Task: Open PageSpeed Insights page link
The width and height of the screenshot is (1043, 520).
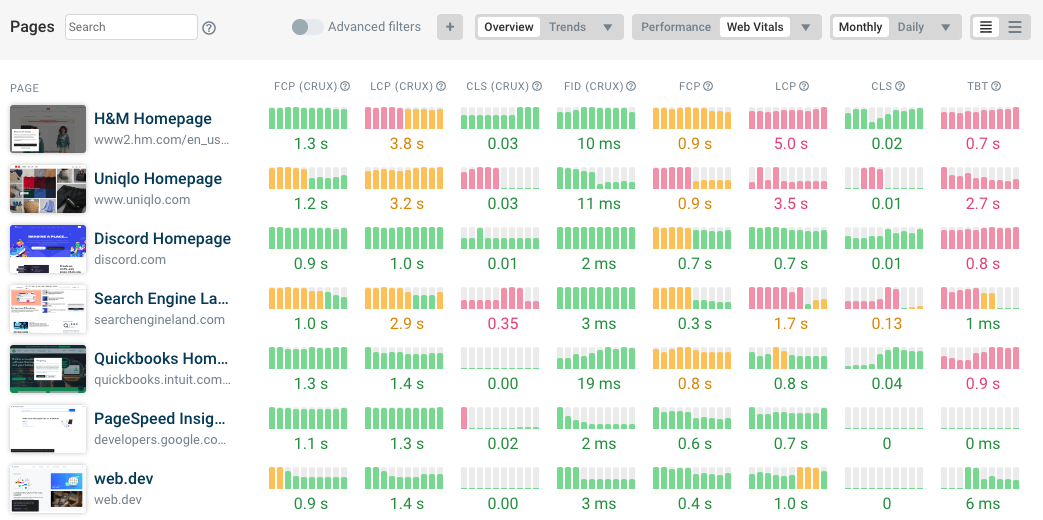Action: point(160,418)
